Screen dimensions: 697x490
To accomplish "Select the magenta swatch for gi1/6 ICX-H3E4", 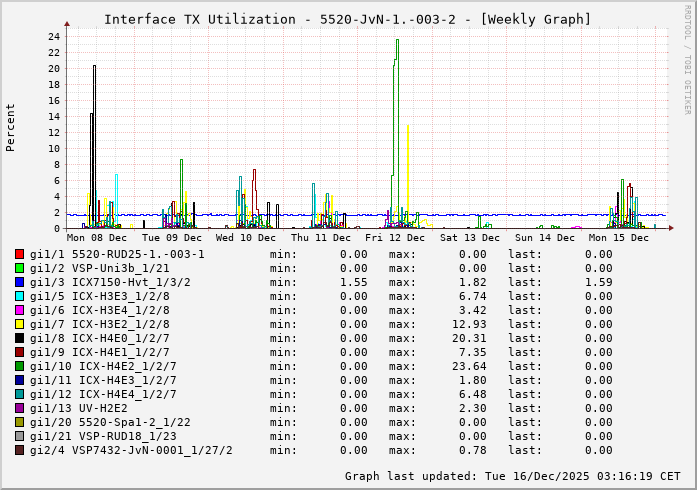I will tap(19, 310).
